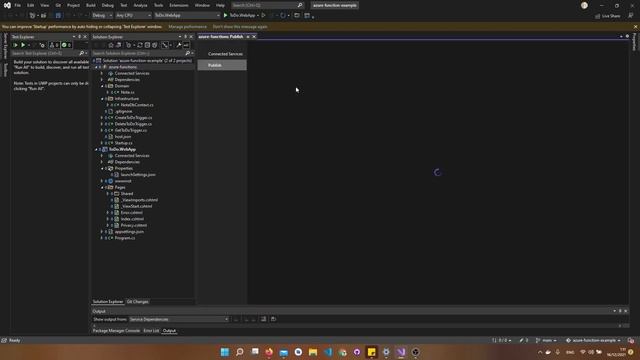Close the azure-functions: Publish document tab
The image size is (640, 360).
pos(254,37)
